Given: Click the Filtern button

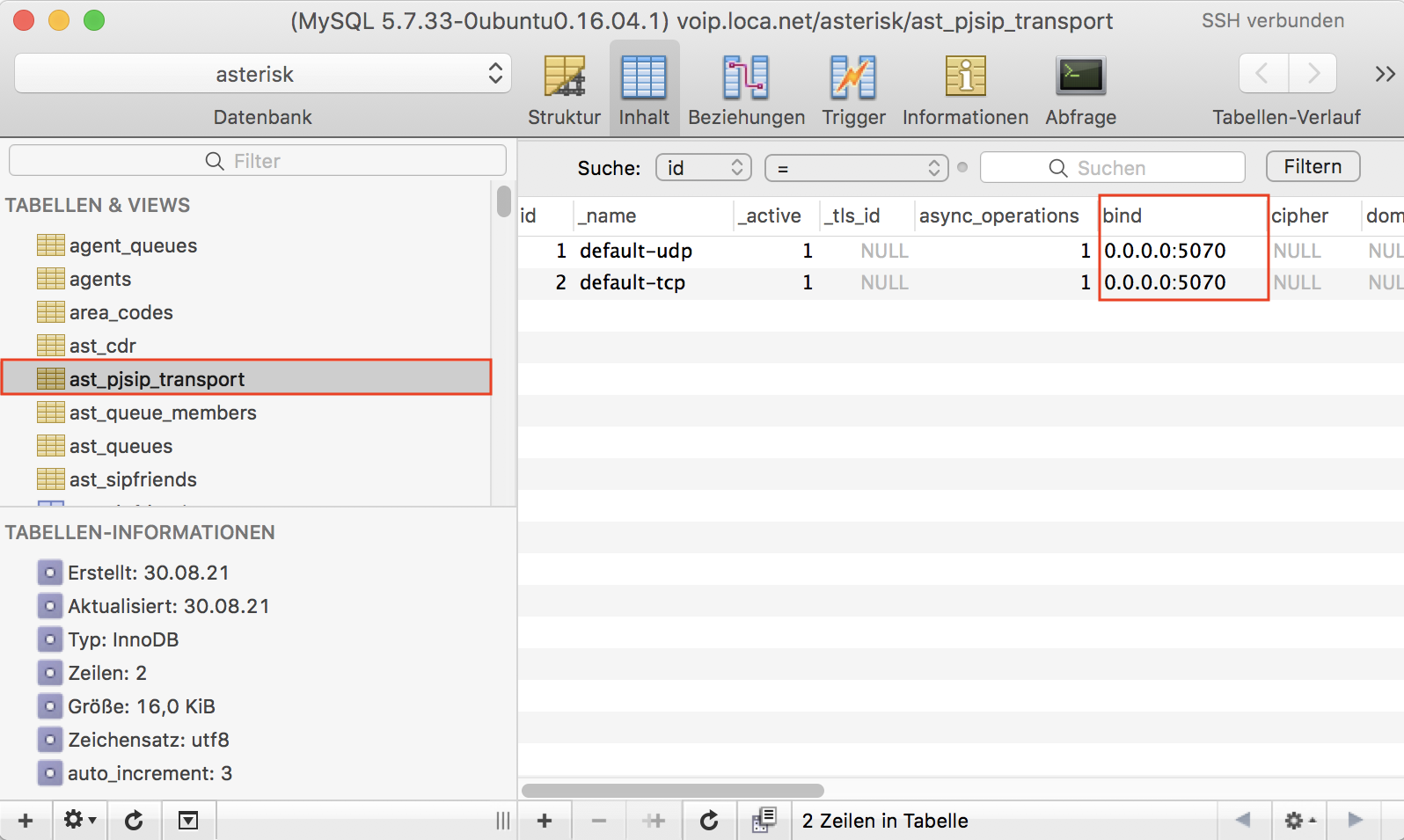Looking at the screenshot, I should [1312, 166].
